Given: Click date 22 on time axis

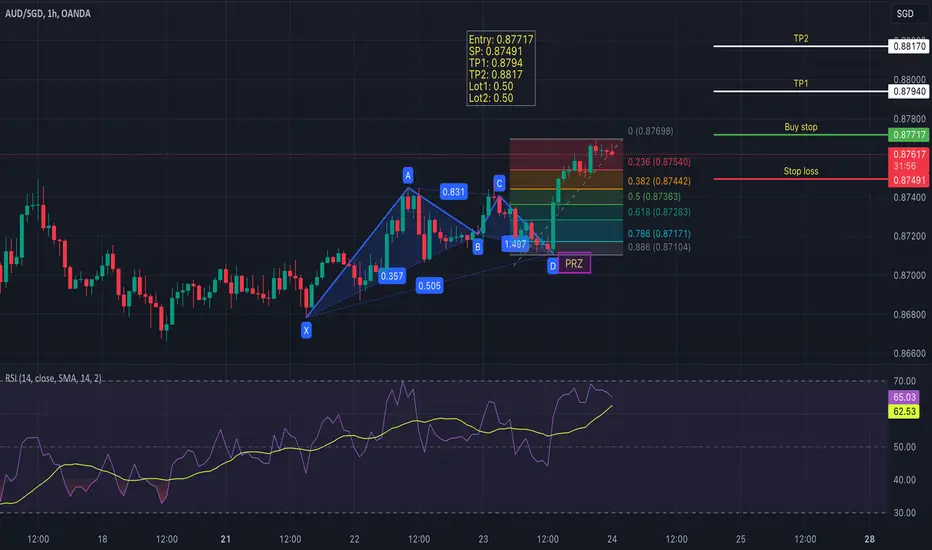Looking at the screenshot, I should pos(354,539).
